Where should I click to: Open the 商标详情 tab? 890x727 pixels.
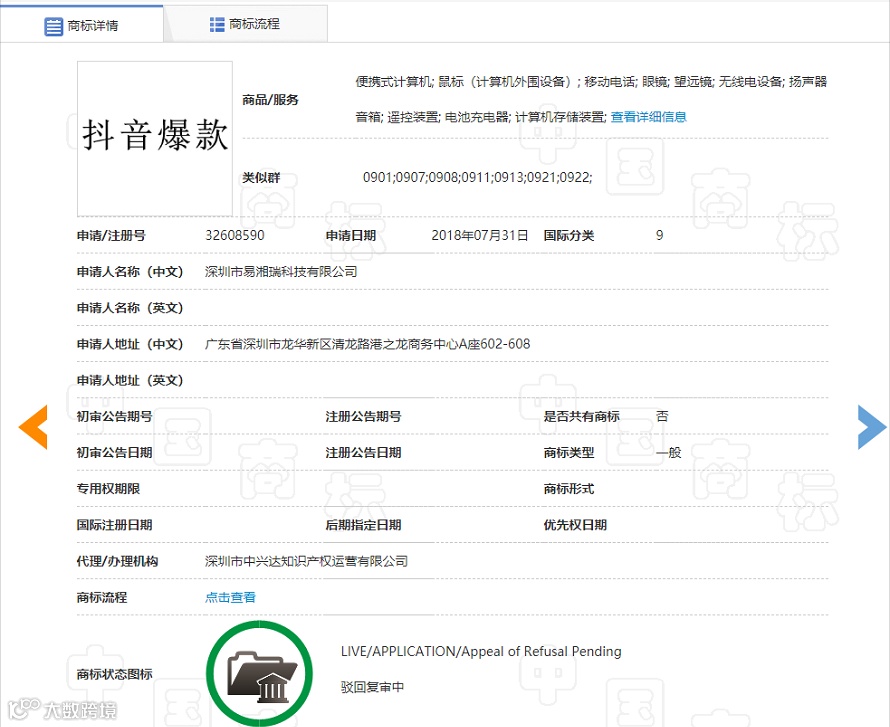[81, 25]
